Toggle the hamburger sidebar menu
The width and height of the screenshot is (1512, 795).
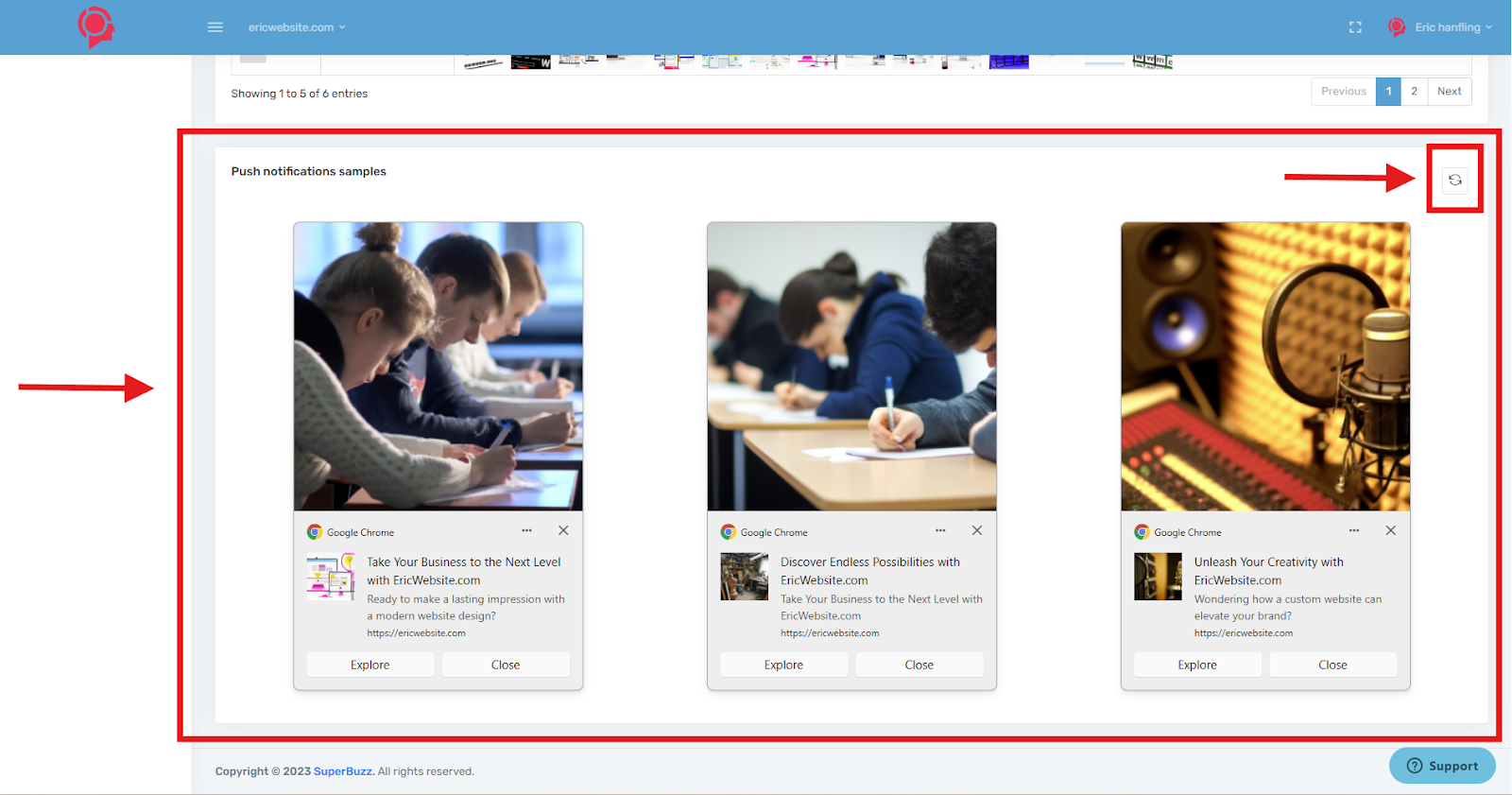click(x=215, y=27)
